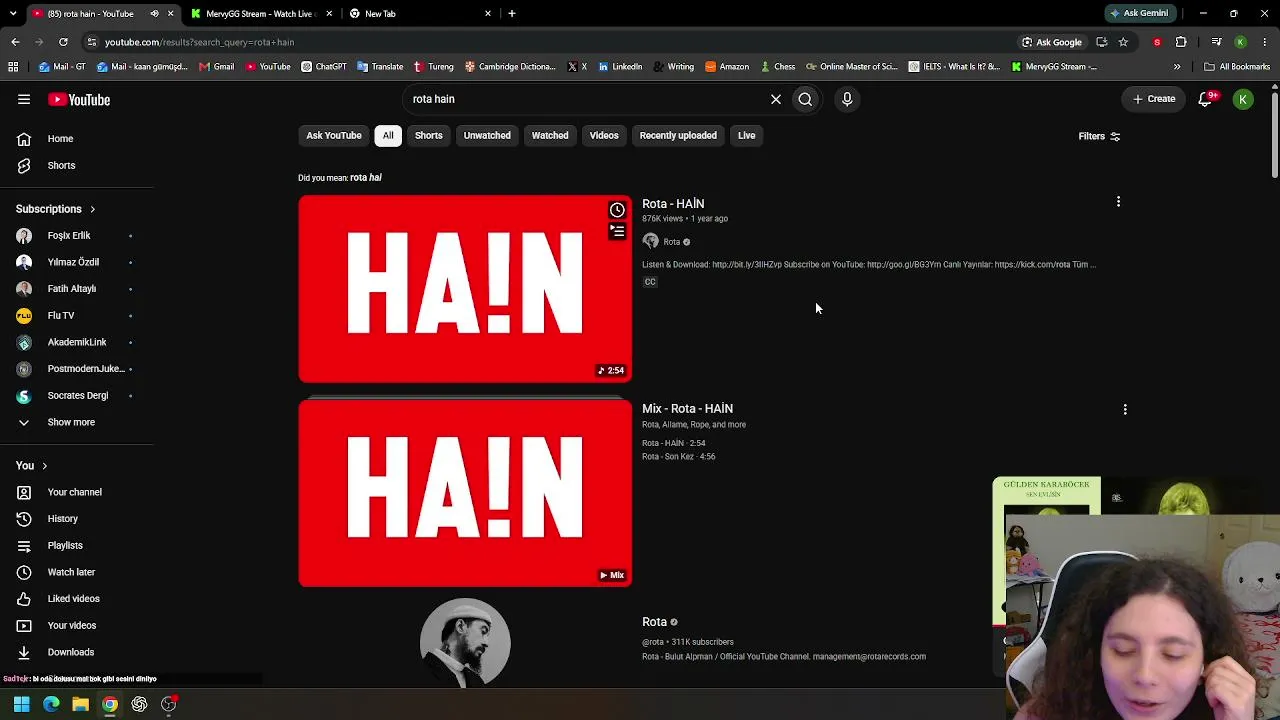Viewport: 1280px width, 720px height.
Task: Expand the Subscriptions section chevron
Action: [92, 209]
